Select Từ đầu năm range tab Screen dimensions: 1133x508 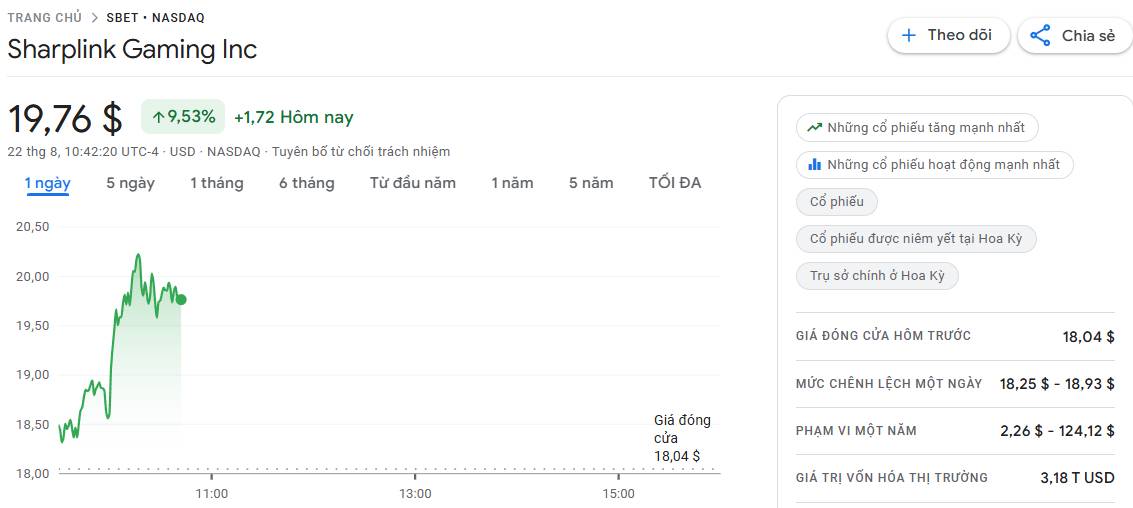413,183
